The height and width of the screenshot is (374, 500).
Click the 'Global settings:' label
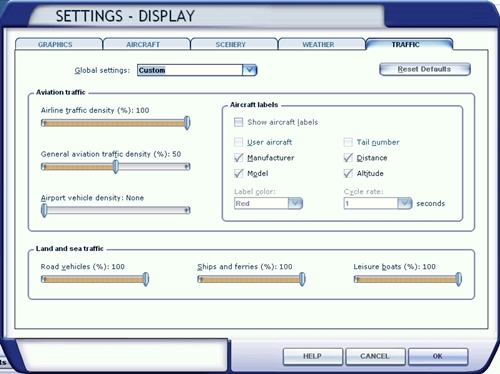102,70
